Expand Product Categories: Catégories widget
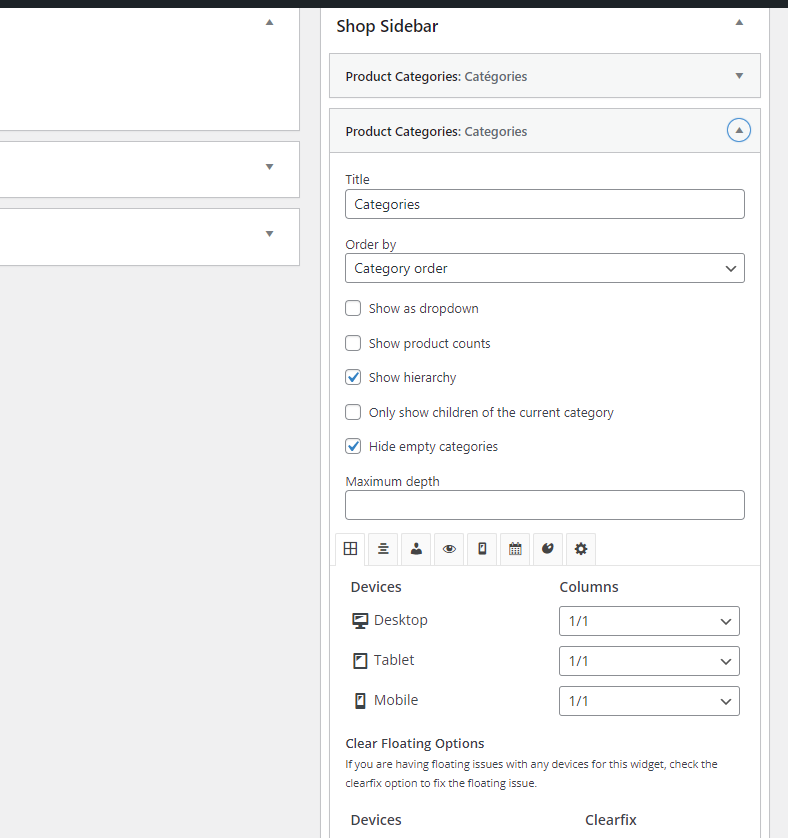This screenshot has width=788, height=838. tap(739, 76)
